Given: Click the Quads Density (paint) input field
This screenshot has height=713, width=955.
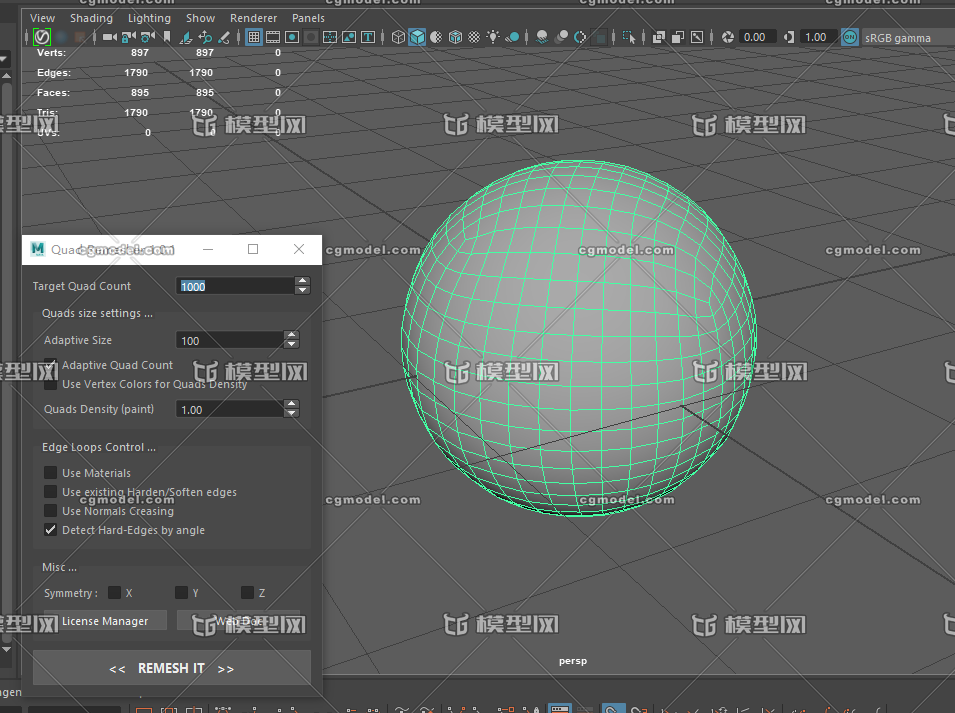Looking at the screenshot, I should [x=229, y=409].
